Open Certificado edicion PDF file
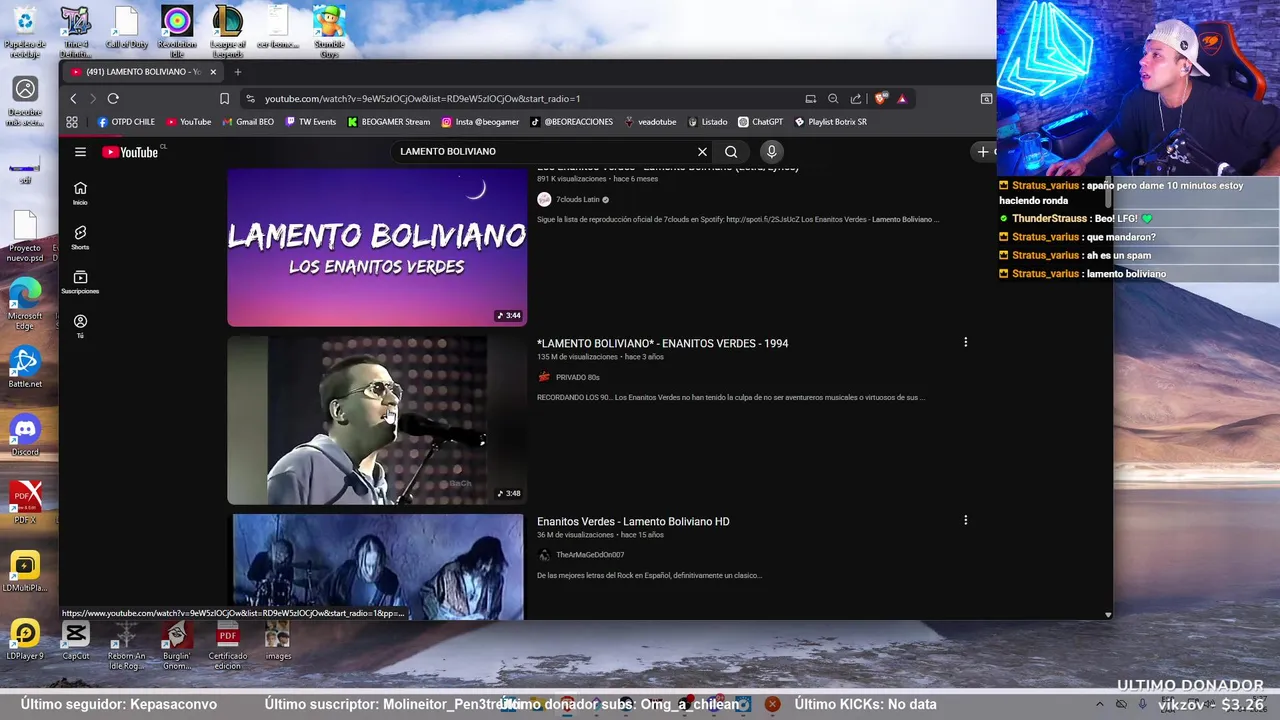The image size is (1280, 720). coord(227,645)
